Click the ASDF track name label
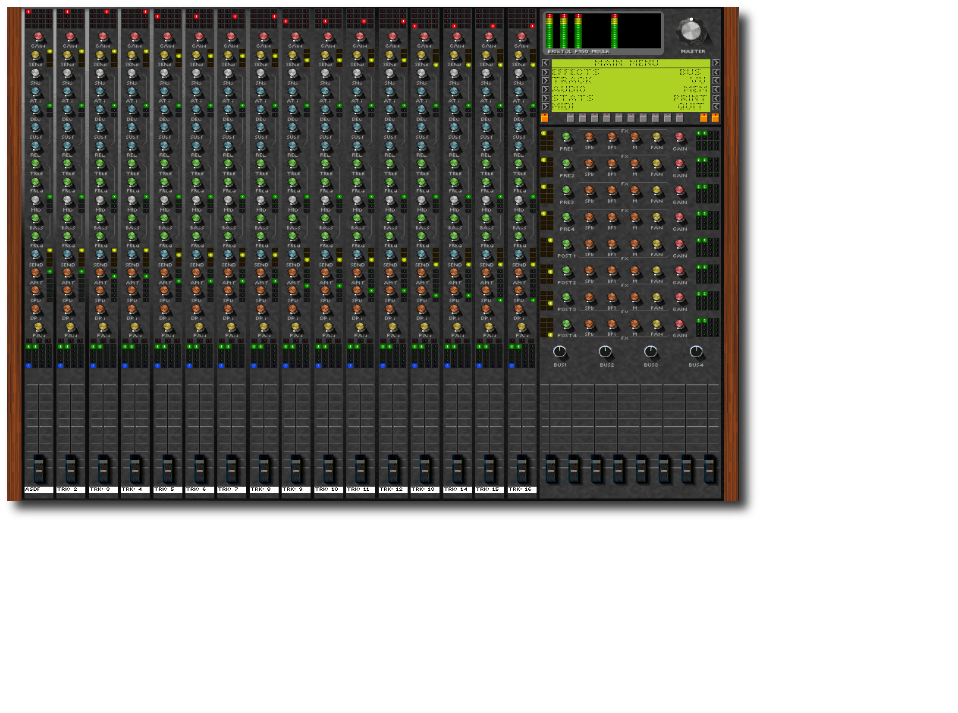 (38, 489)
